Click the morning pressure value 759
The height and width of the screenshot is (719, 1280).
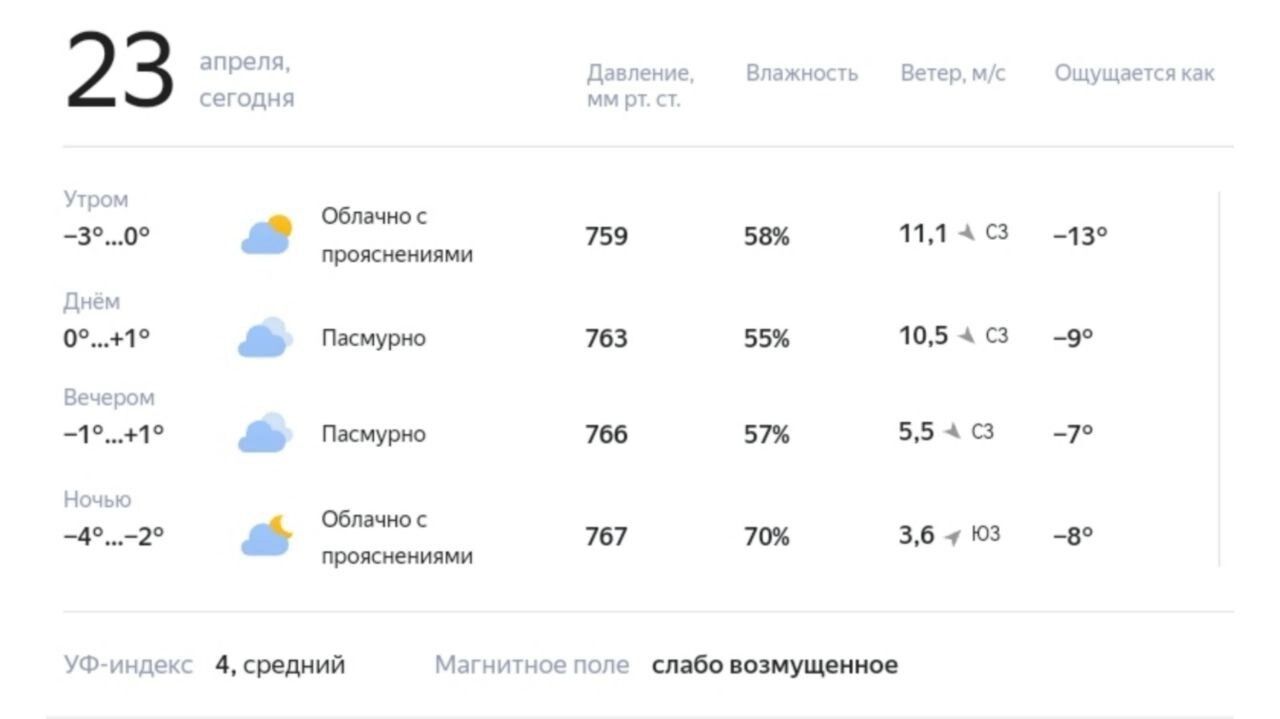[607, 237]
